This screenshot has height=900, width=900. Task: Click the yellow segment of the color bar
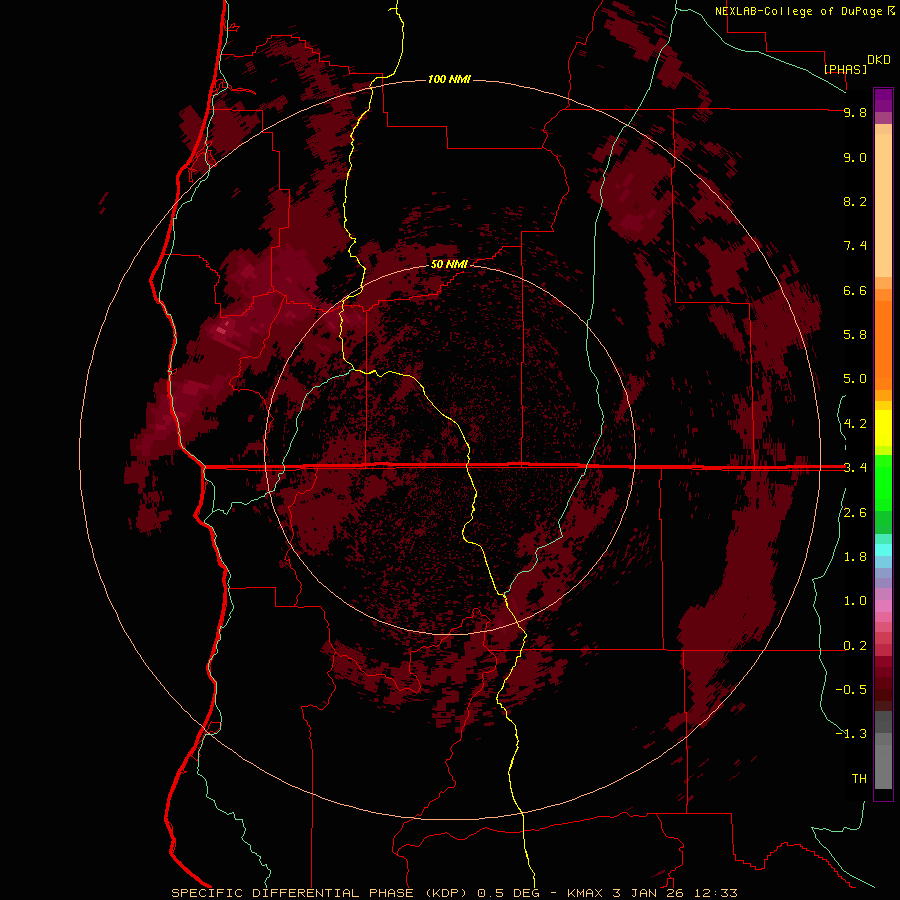pyautogui.click(x=883, y=428)
